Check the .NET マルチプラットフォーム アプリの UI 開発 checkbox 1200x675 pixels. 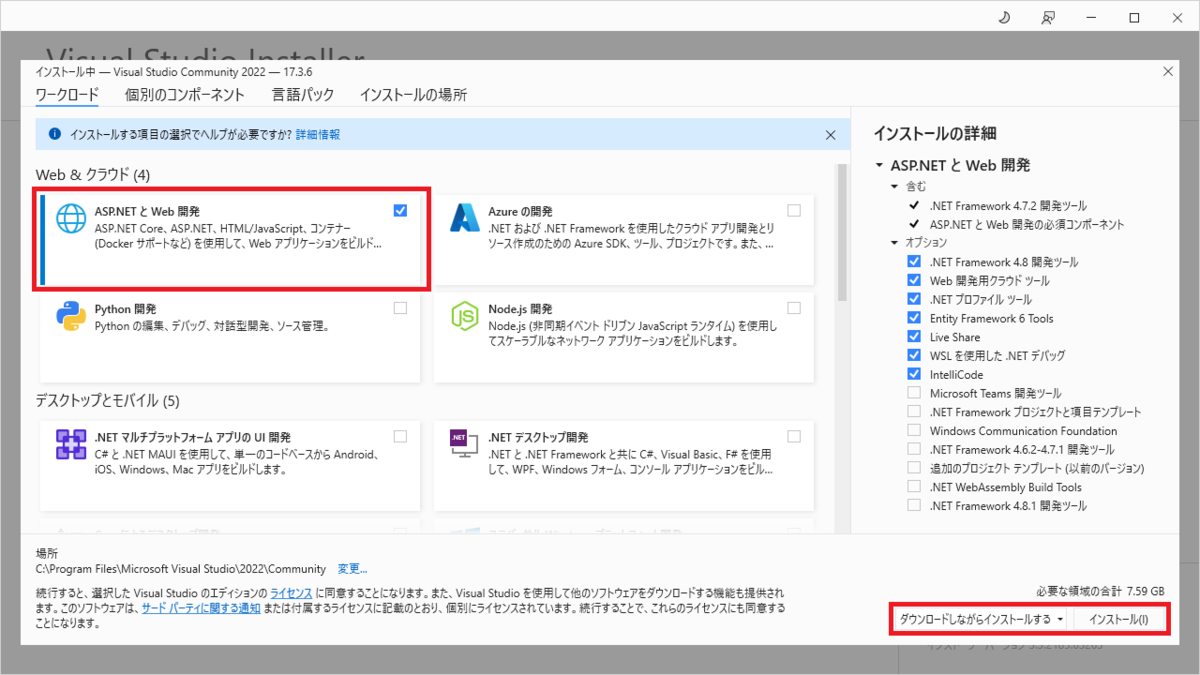[401, 436]
